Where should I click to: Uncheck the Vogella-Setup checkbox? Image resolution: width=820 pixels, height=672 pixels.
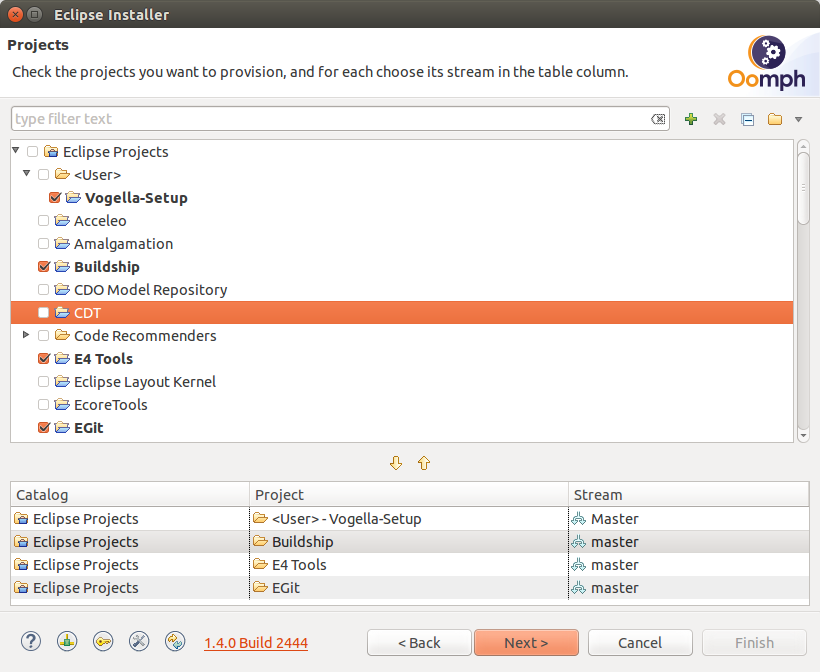(x=54, y=198)
